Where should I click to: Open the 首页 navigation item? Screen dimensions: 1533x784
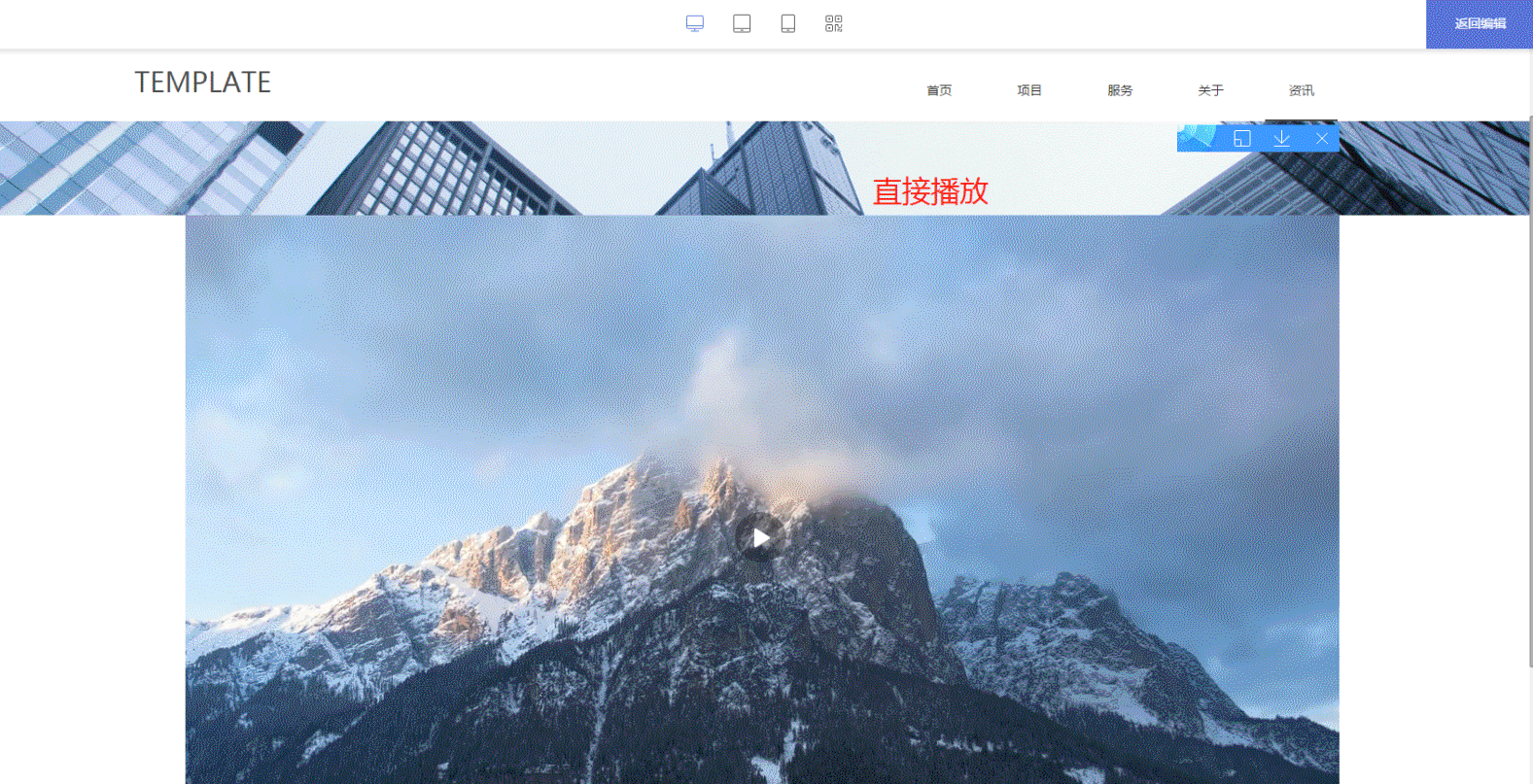[939, 90]
